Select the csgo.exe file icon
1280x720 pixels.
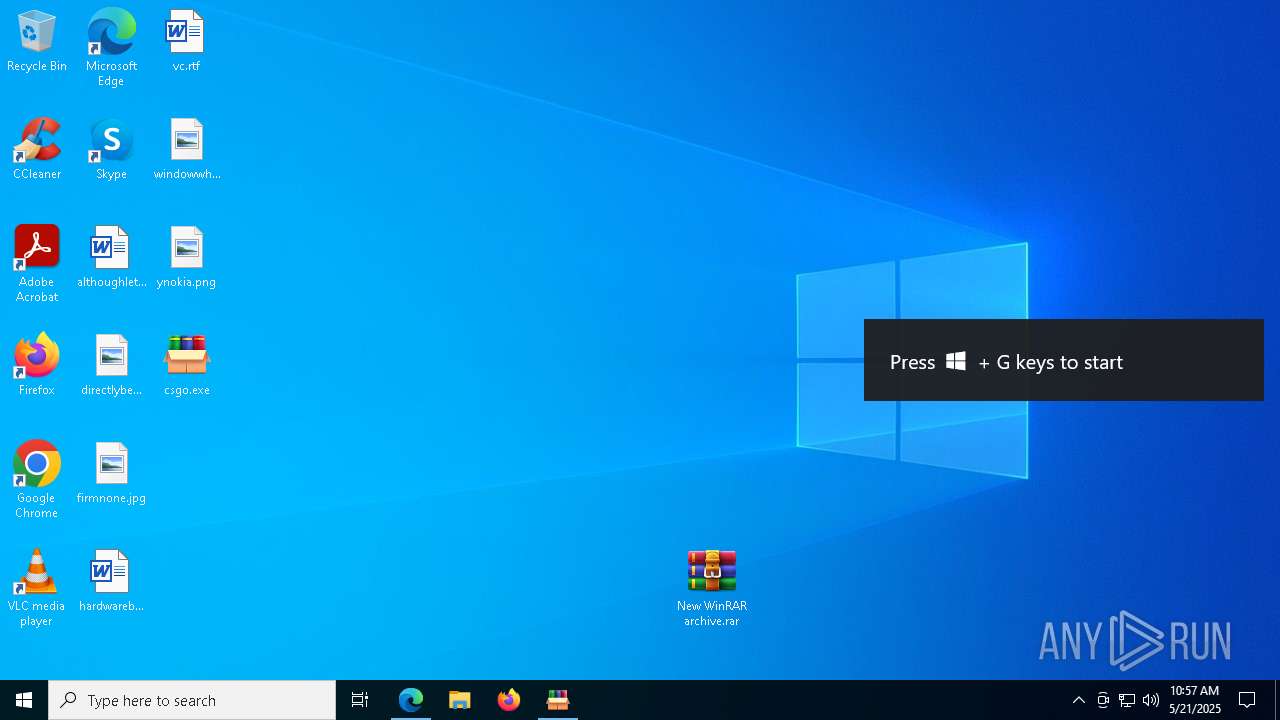pos(187,366)
